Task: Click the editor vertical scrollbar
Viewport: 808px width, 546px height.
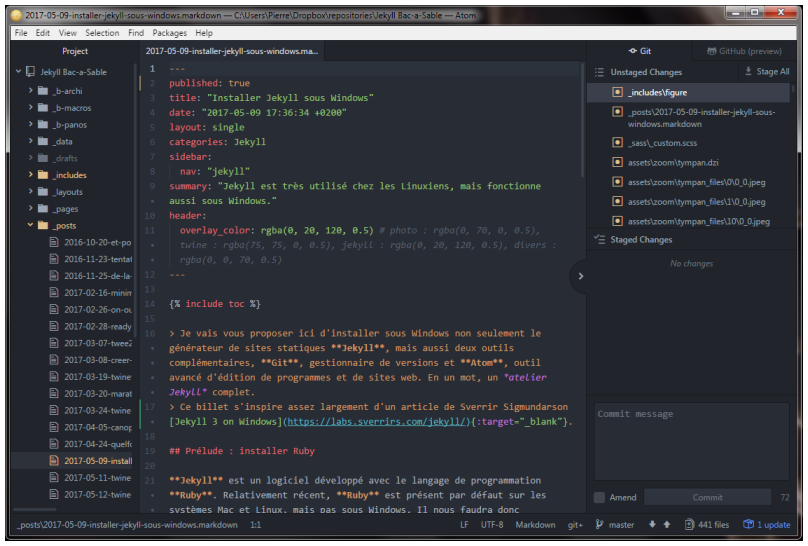Action: point(582,121)
